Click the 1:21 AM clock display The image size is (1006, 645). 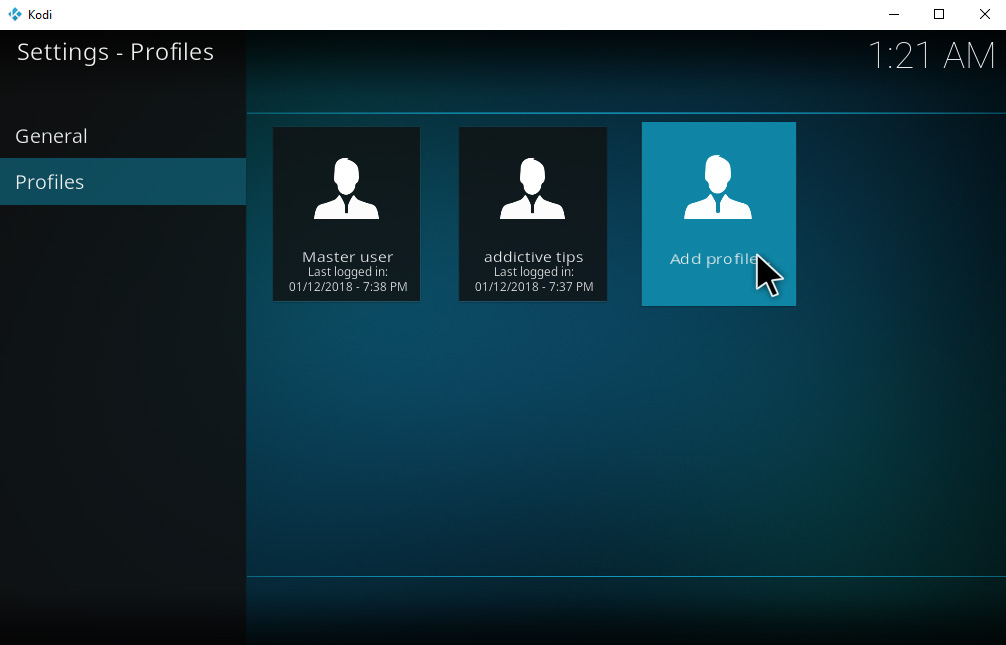click(x=931, y=55)
